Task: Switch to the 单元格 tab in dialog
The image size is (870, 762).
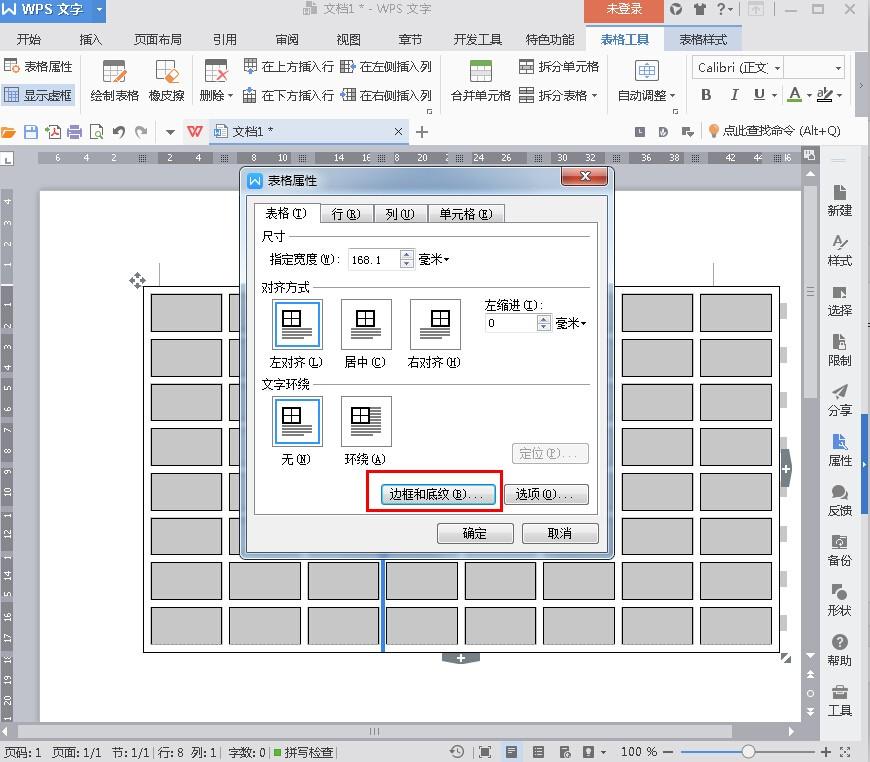Action: 466,214
